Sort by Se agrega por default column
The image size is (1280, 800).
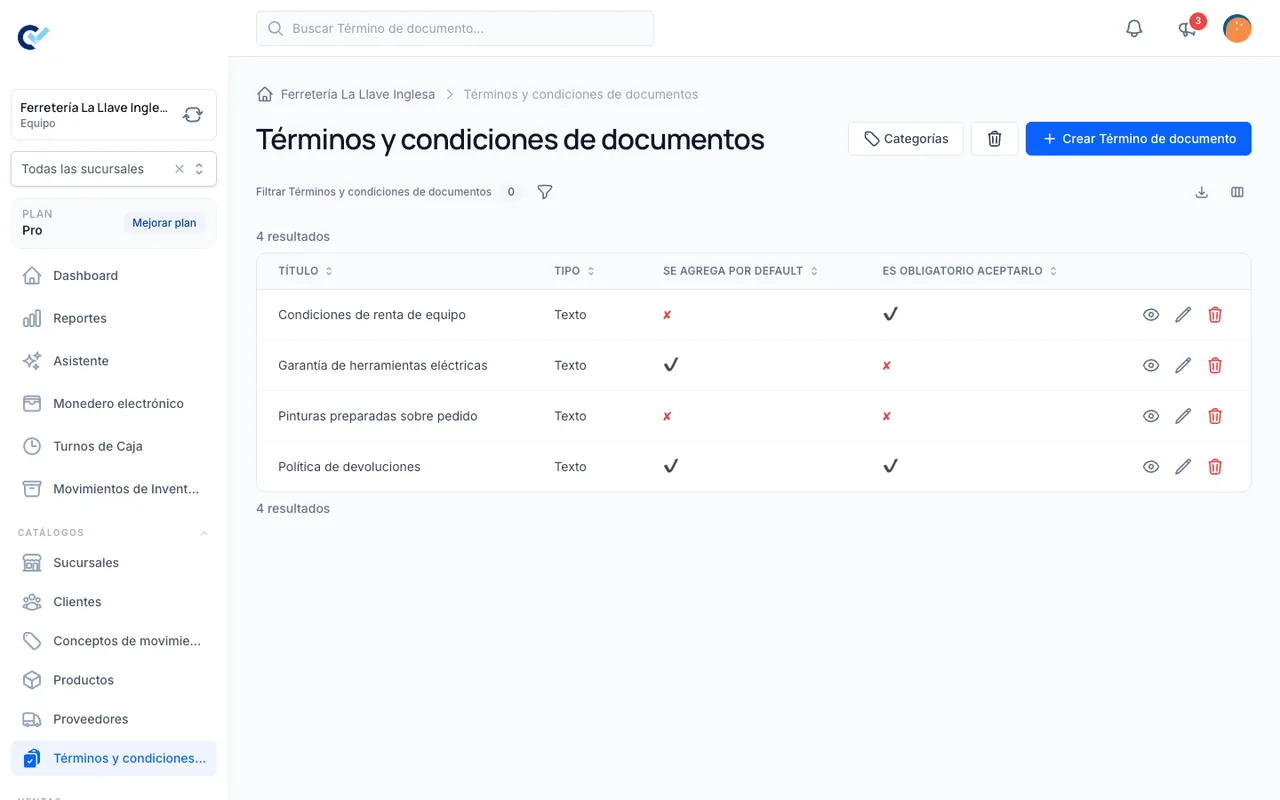(741, 271)
